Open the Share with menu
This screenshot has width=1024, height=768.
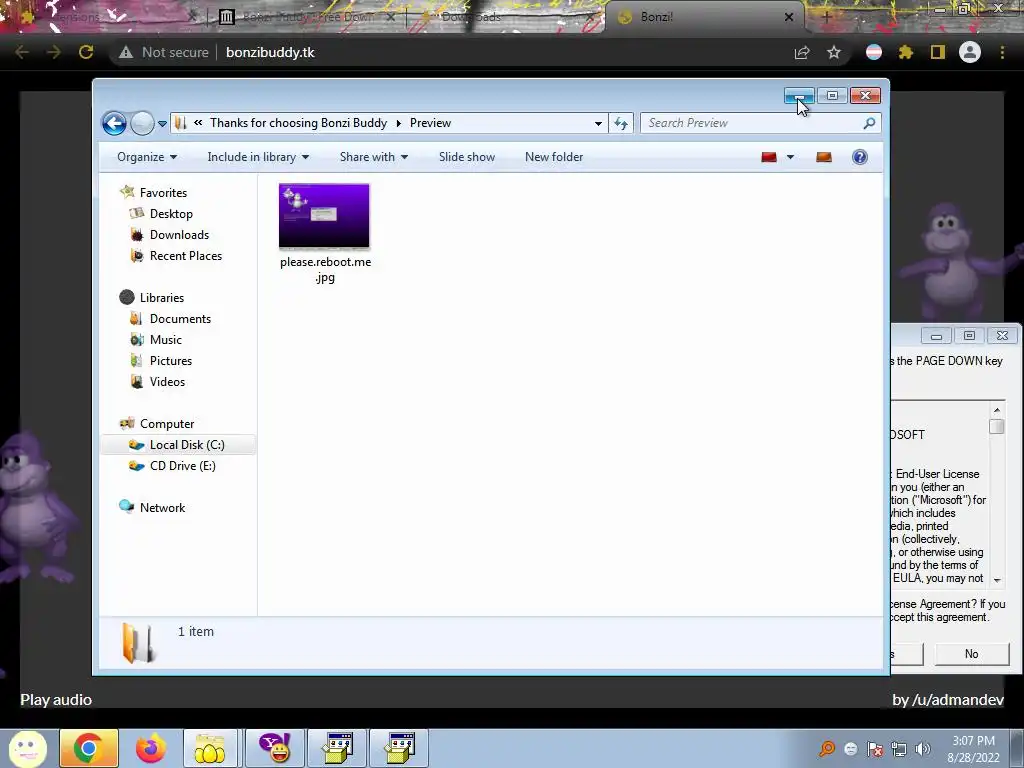374,157
